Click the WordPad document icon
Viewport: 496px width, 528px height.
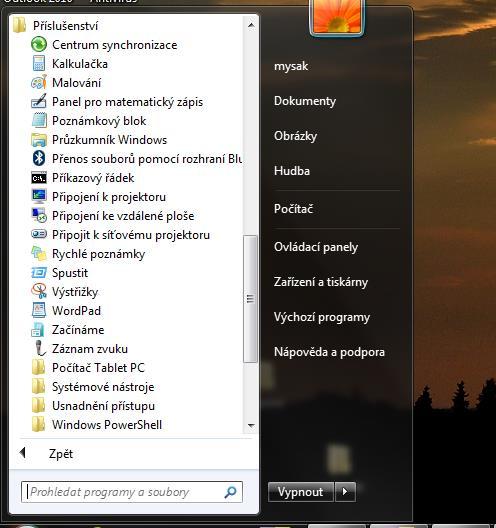pyautogui.click(x=39, y=310)
